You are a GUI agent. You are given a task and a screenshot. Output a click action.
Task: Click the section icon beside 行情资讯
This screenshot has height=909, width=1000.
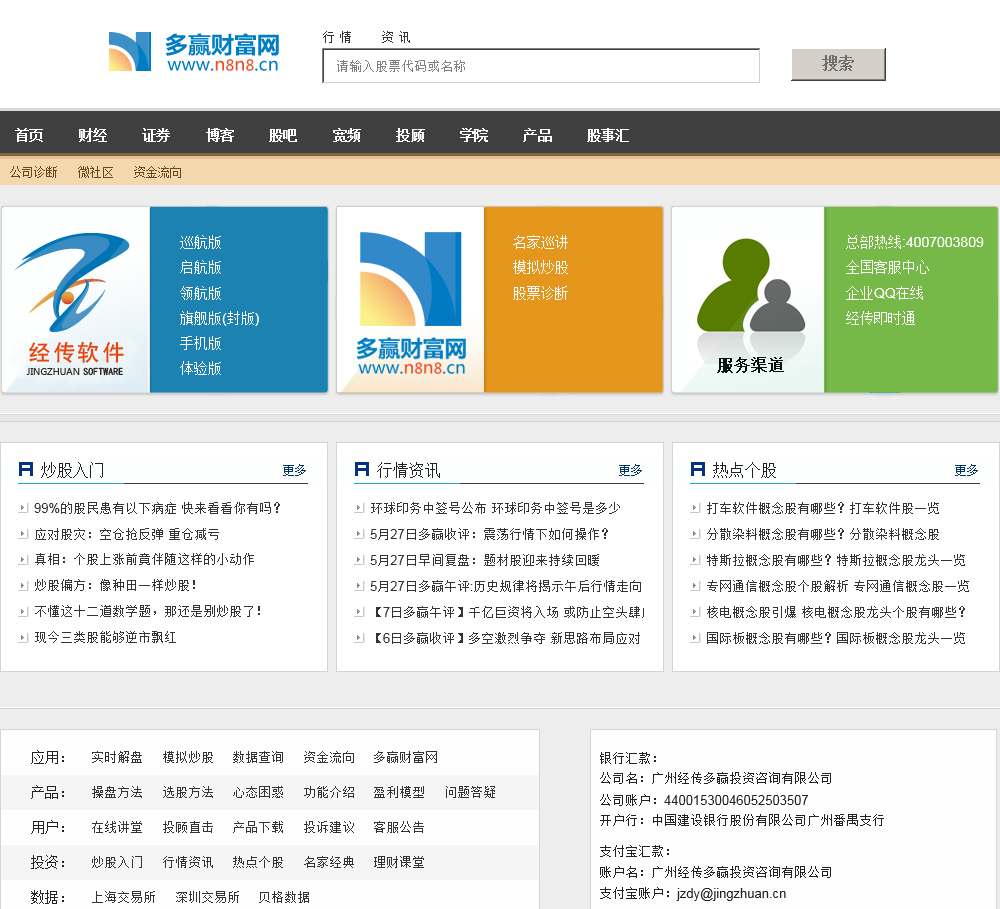point(362,469)
